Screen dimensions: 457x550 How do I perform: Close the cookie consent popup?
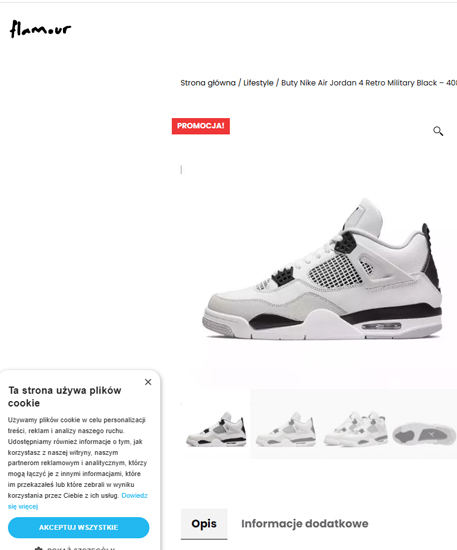point(148,382)
